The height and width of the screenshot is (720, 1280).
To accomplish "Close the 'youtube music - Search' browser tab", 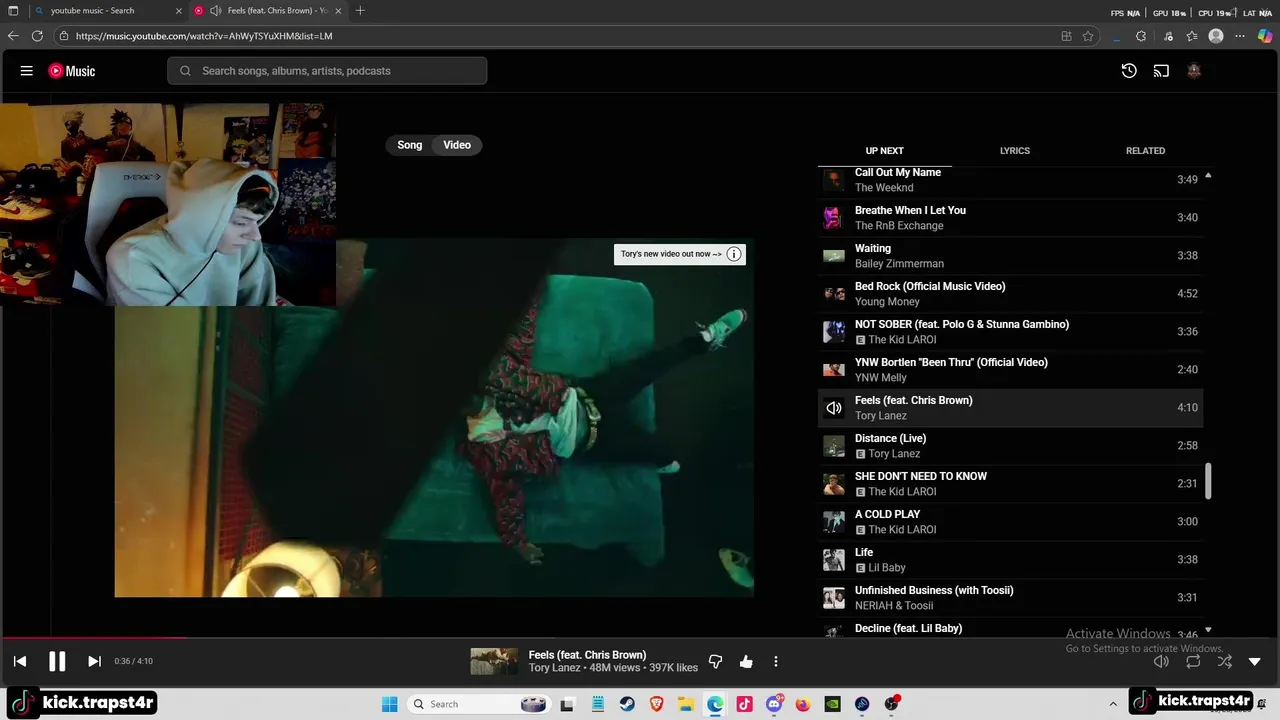I will pos(179,11).
